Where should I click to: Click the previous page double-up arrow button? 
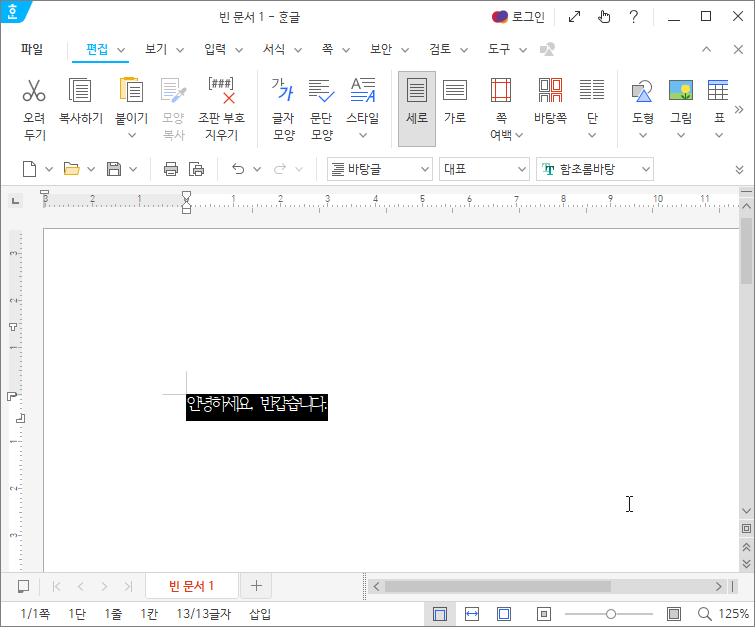point(746,547)
